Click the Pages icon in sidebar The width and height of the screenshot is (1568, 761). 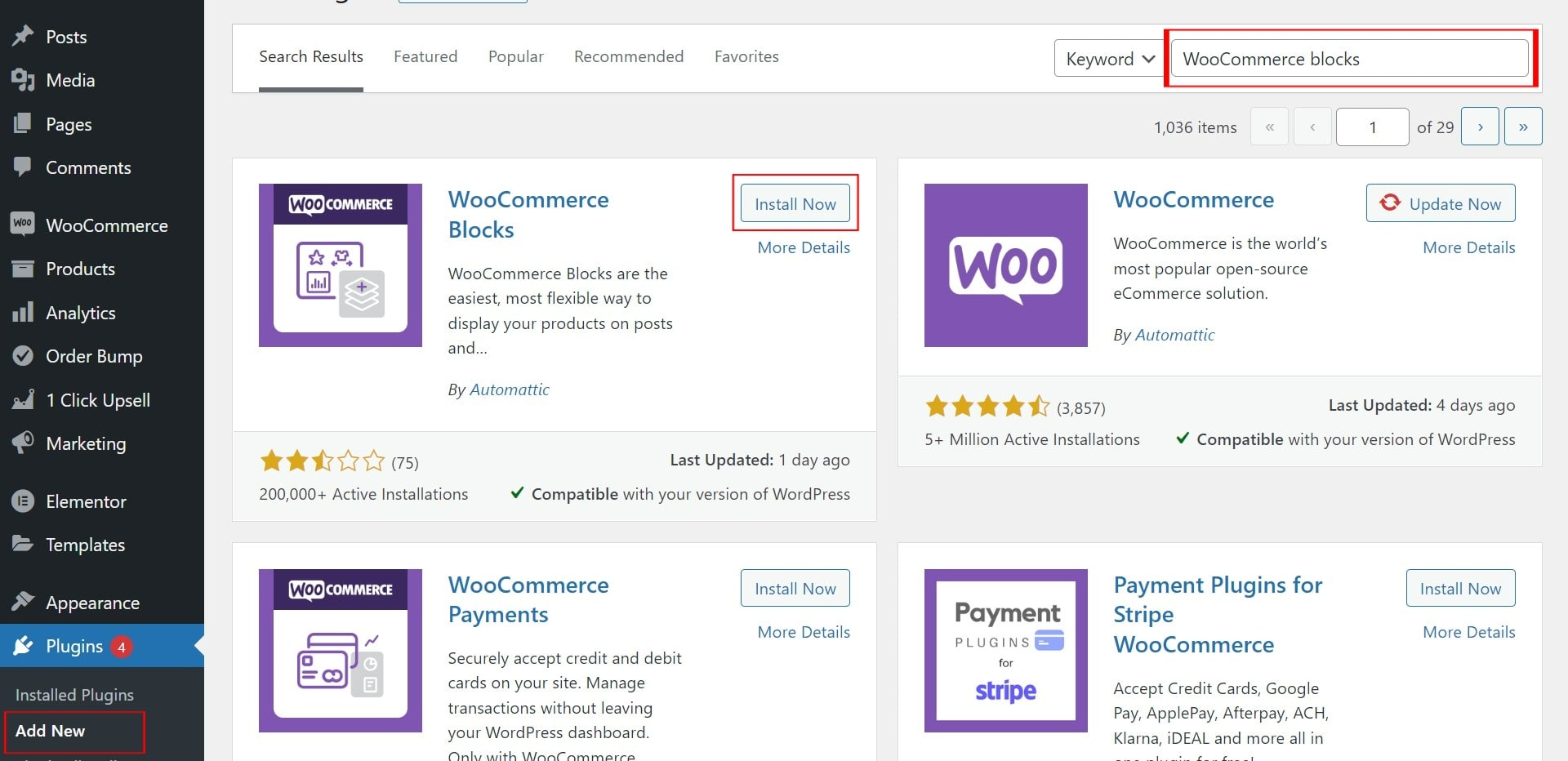(x=23, y=124)
